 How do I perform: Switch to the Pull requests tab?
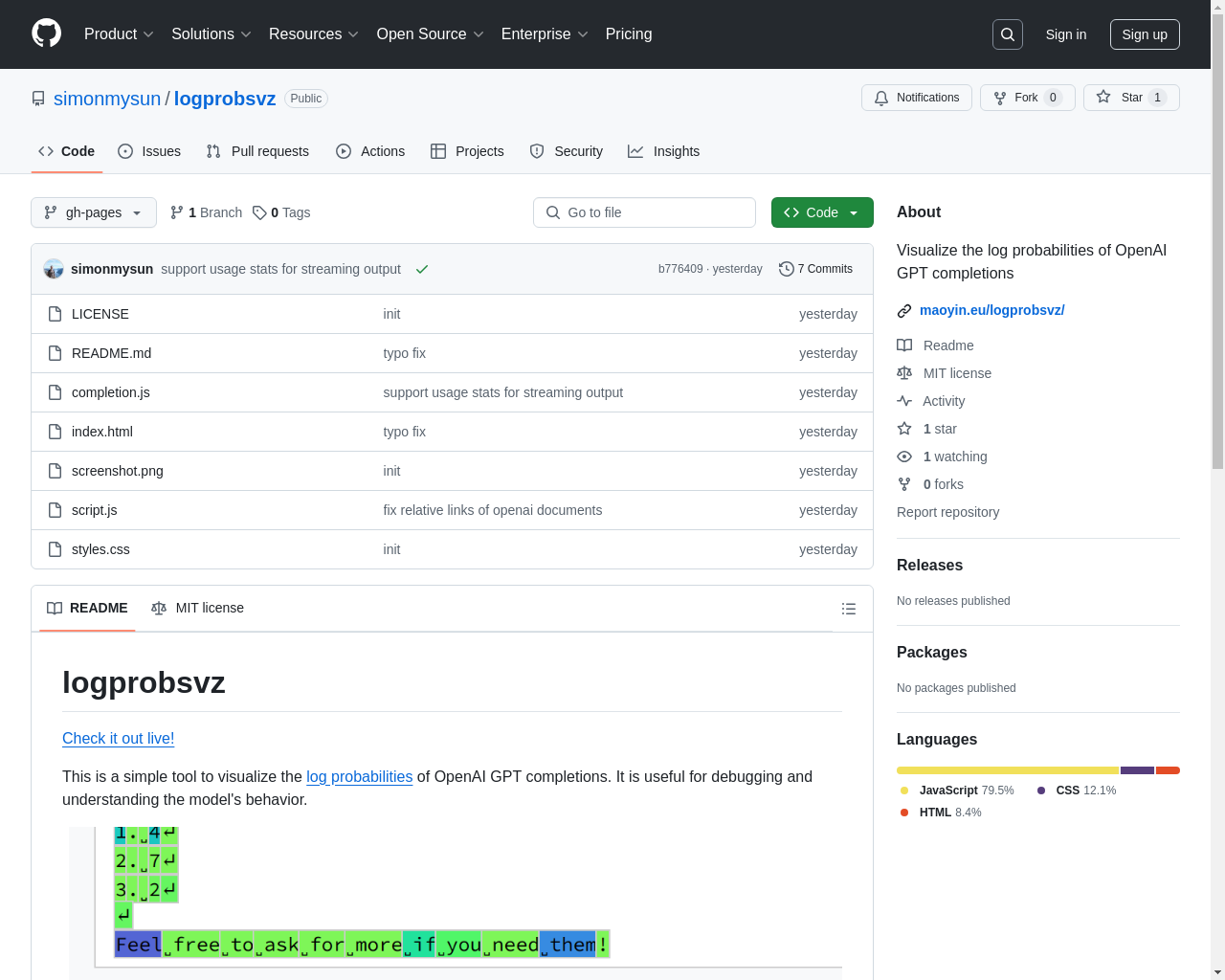pyautogui.click(x=257, y=151)
